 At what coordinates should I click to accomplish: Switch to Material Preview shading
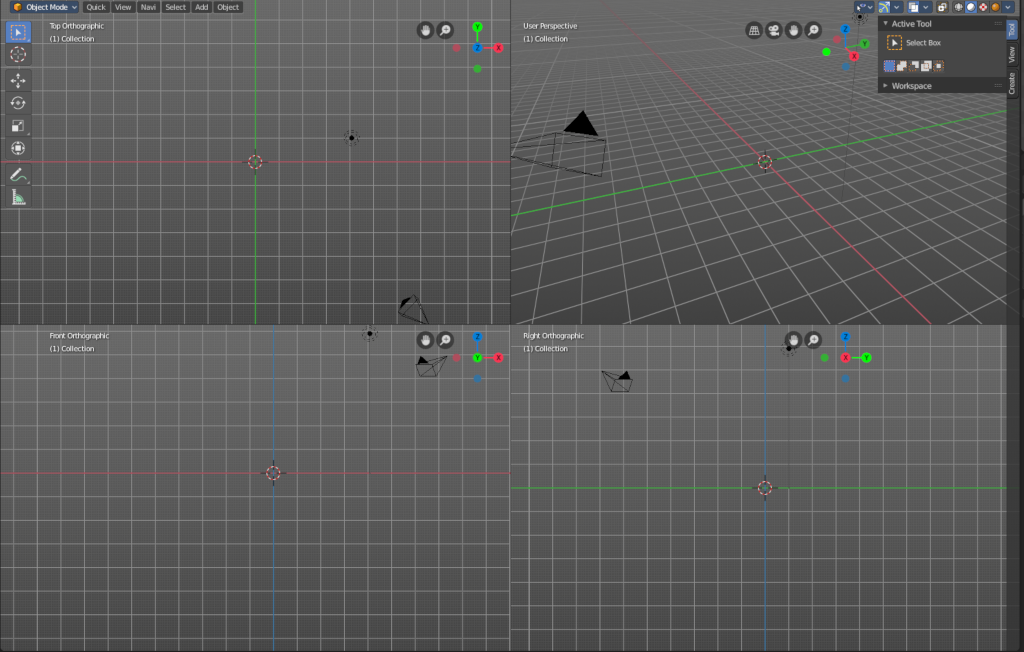(x=984, y=7)
